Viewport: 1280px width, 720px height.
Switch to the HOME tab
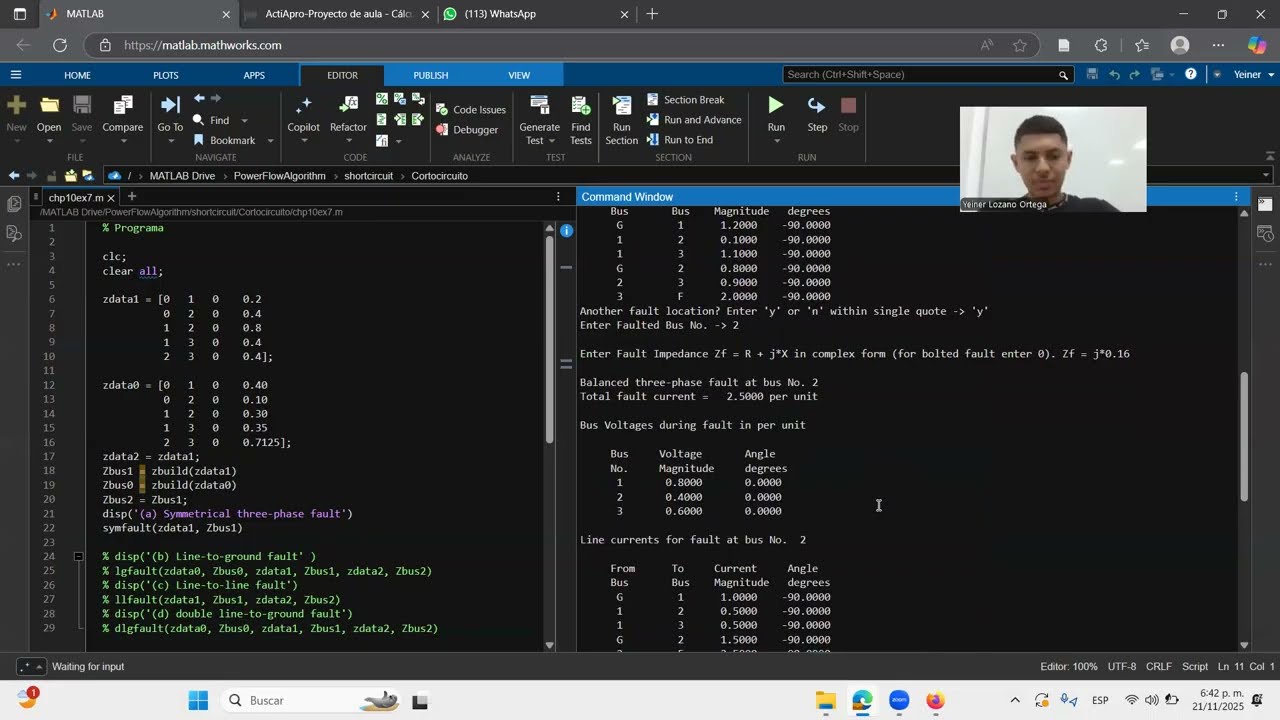[77, 75]
